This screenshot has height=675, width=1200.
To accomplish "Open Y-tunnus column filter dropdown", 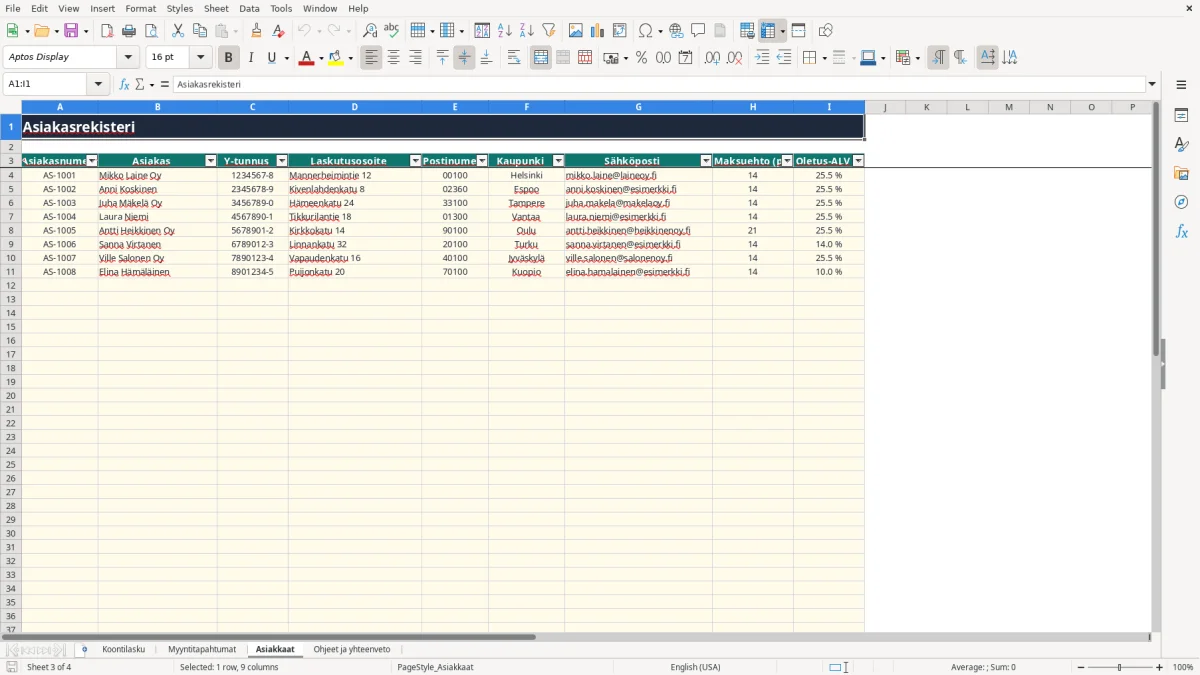I will [x=282, y=161].
